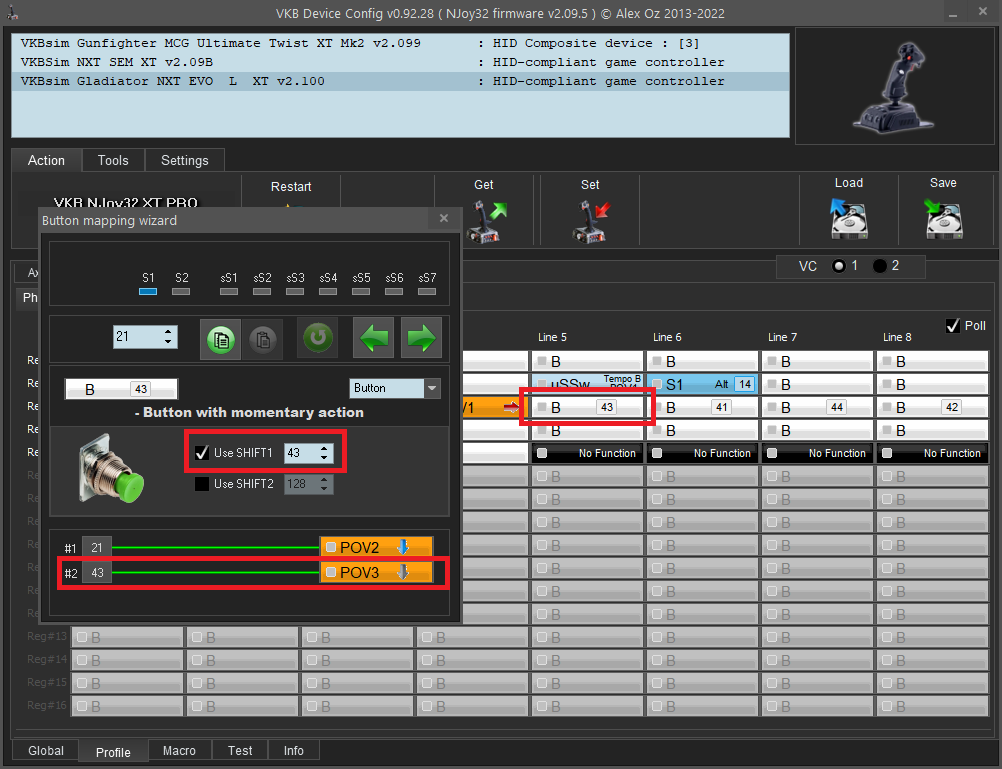Click the red arrow on orange cell
This screenshot has width=1002, height=769.
(x=511, y=407)
